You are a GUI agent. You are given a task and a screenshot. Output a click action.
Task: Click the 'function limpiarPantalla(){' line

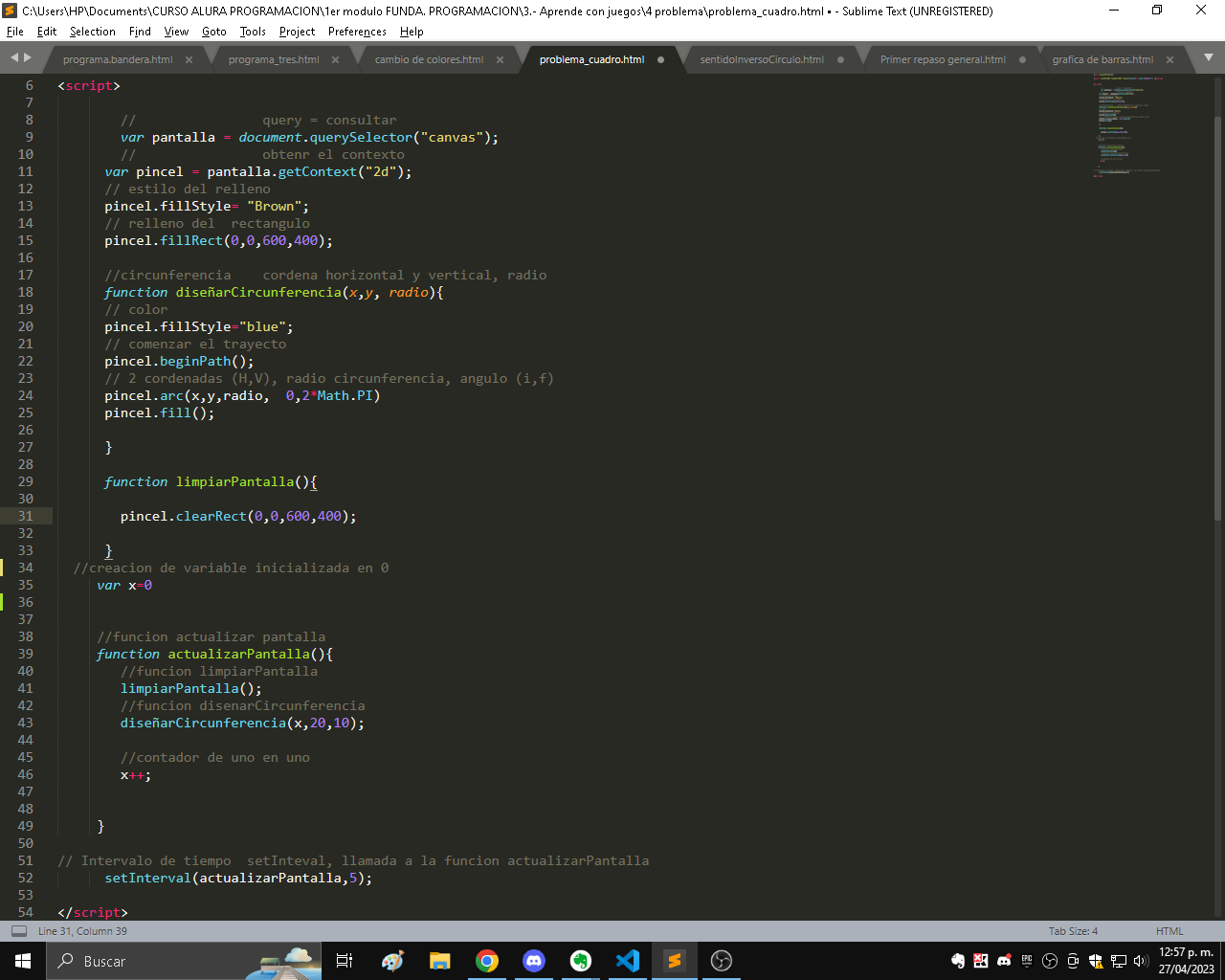point(211,481)
